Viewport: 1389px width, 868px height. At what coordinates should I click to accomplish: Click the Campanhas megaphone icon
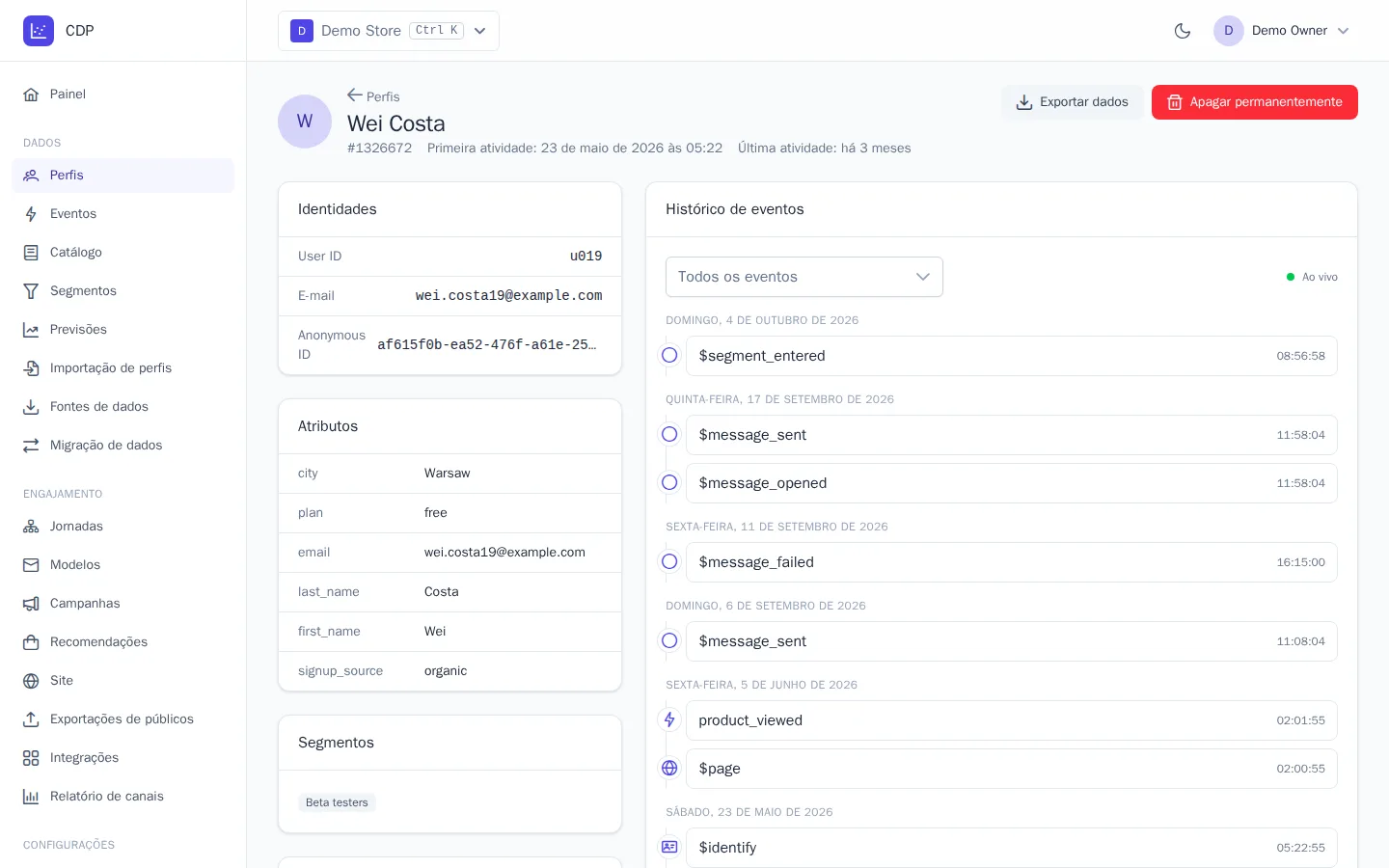coord(31,604)
